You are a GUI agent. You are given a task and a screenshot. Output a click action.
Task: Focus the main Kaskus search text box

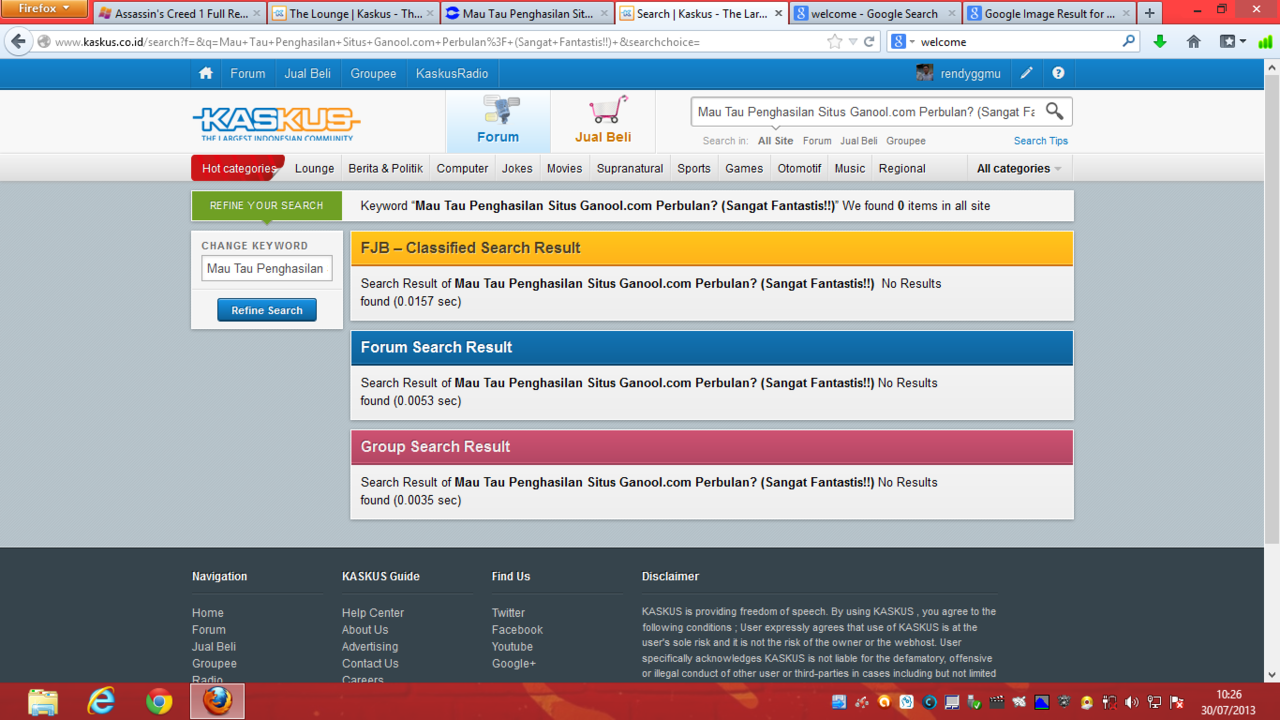(866, 112)
